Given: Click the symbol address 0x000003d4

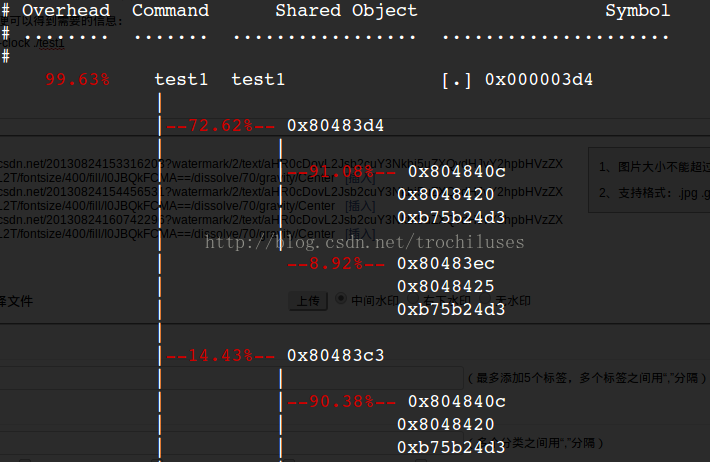Looking at the screenshot, I should pyautogui.click(x=539, y=80).
